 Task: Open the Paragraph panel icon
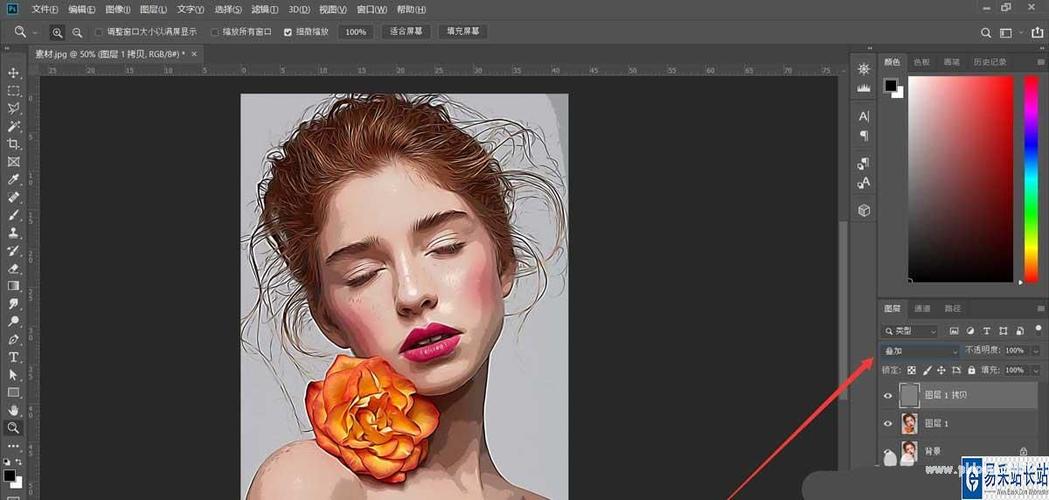click(864, 136)
